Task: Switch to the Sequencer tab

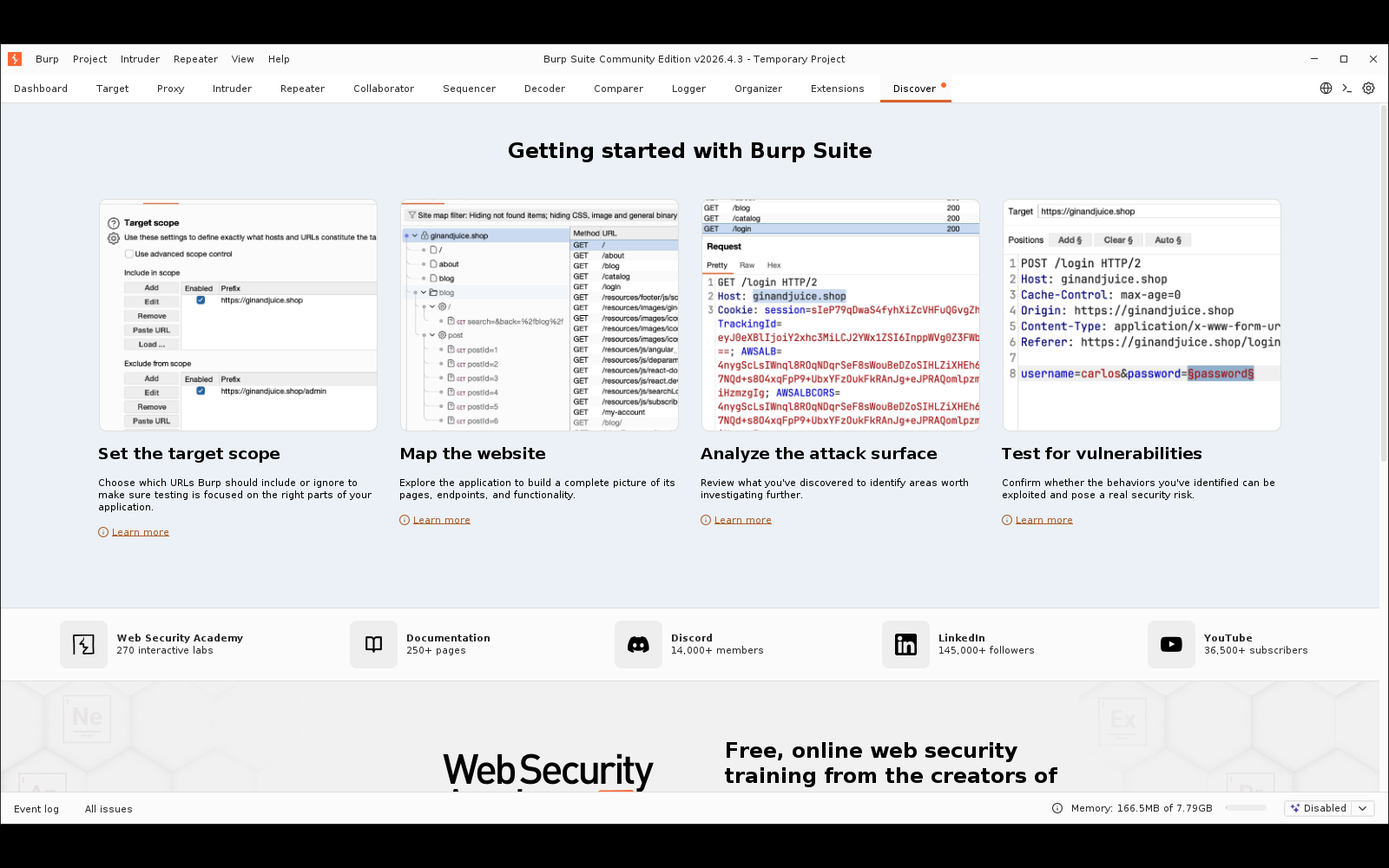Action: [x=469, y=89]
